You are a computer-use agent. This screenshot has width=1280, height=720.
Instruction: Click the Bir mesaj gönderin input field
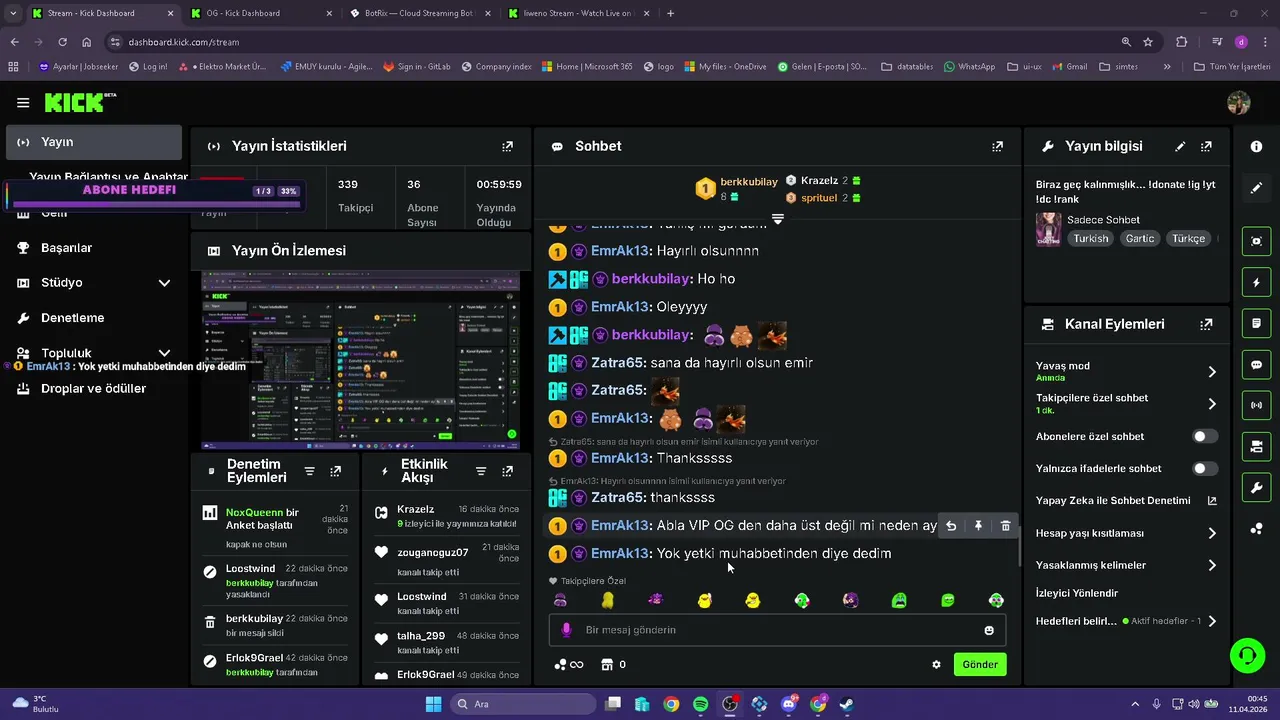click(777, 630)
